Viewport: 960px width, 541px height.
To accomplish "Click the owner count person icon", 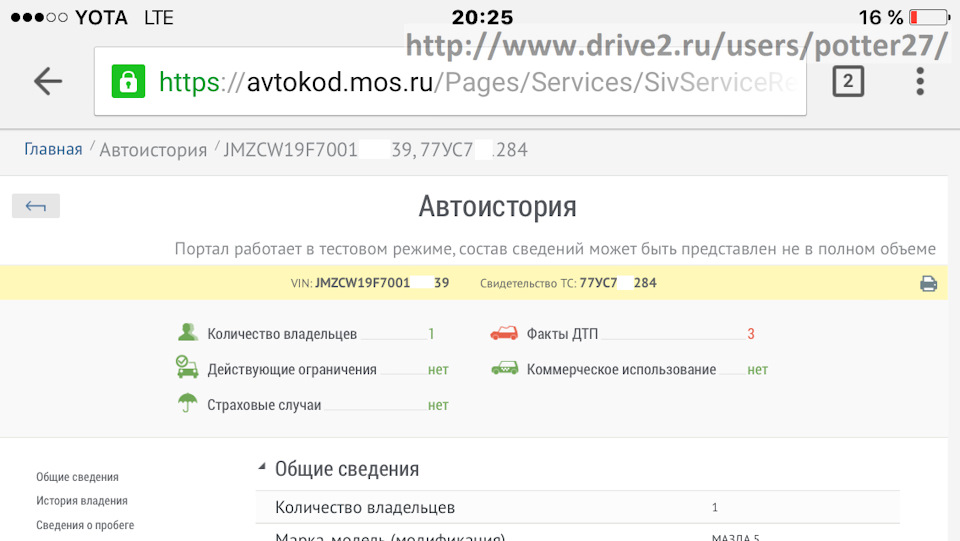I will pyautogui.click(x=187, y=332).
